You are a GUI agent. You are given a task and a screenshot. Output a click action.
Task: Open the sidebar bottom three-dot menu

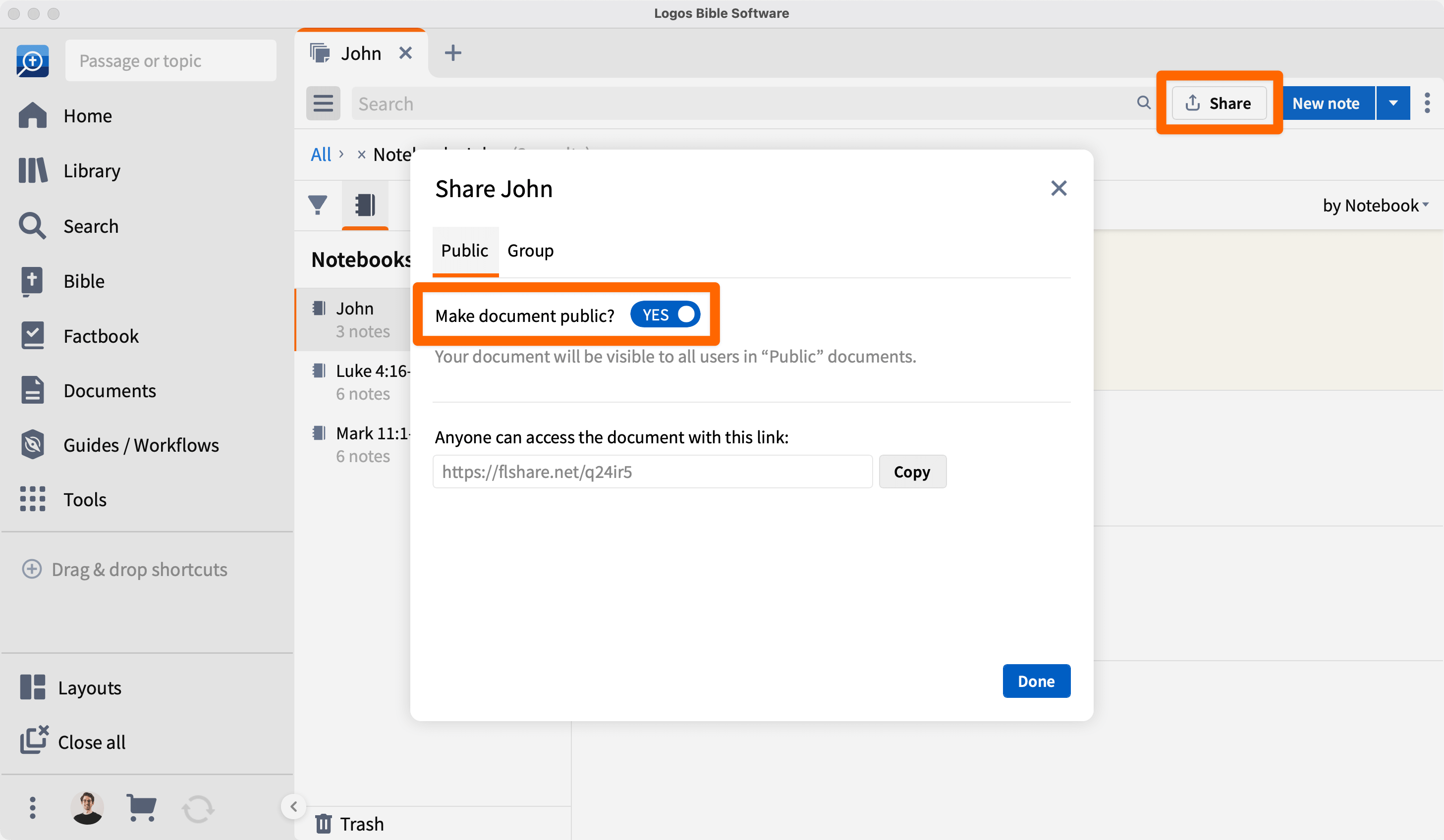click(x=33, y=808)
